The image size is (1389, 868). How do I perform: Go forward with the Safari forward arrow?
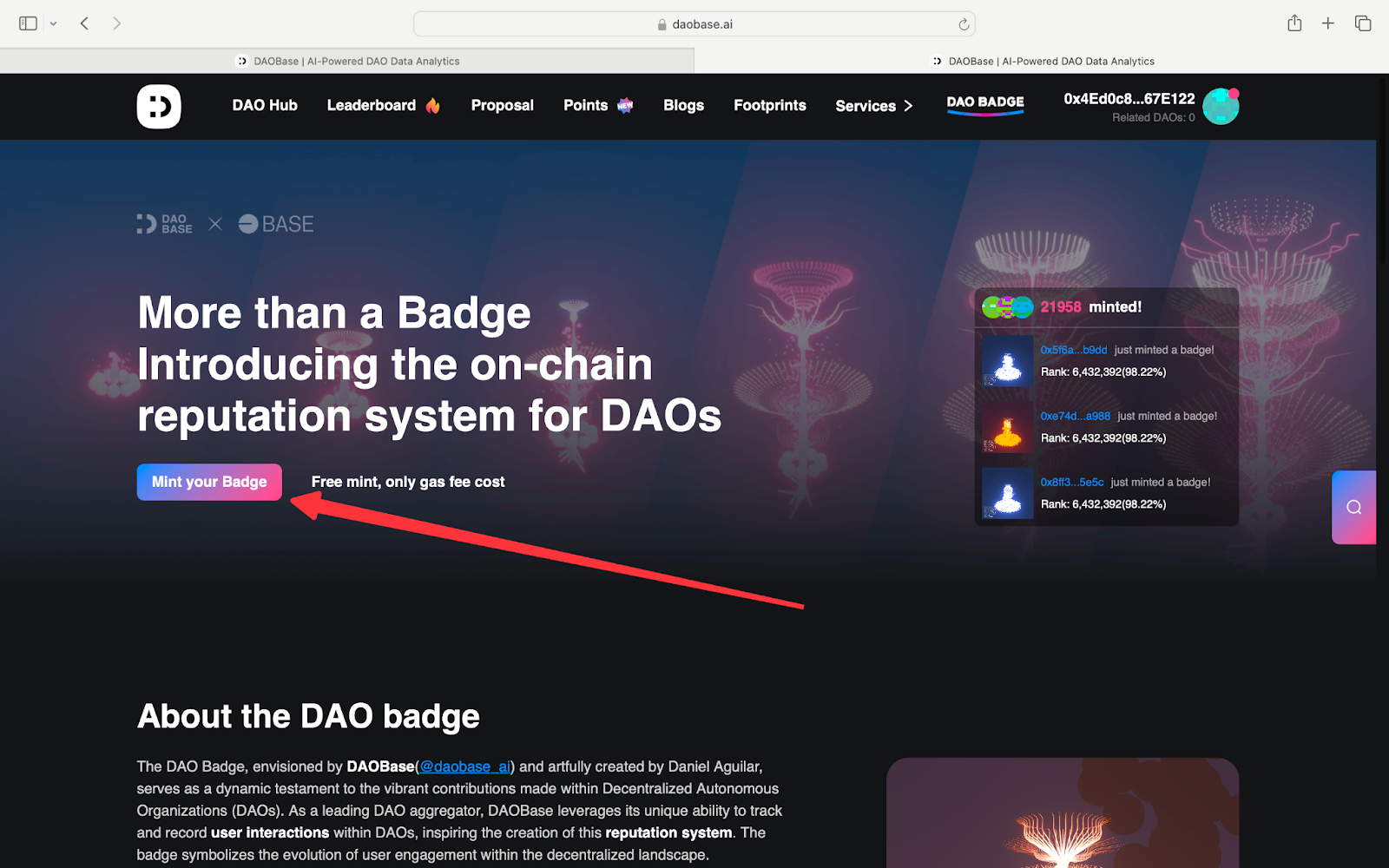pos(116,23)
